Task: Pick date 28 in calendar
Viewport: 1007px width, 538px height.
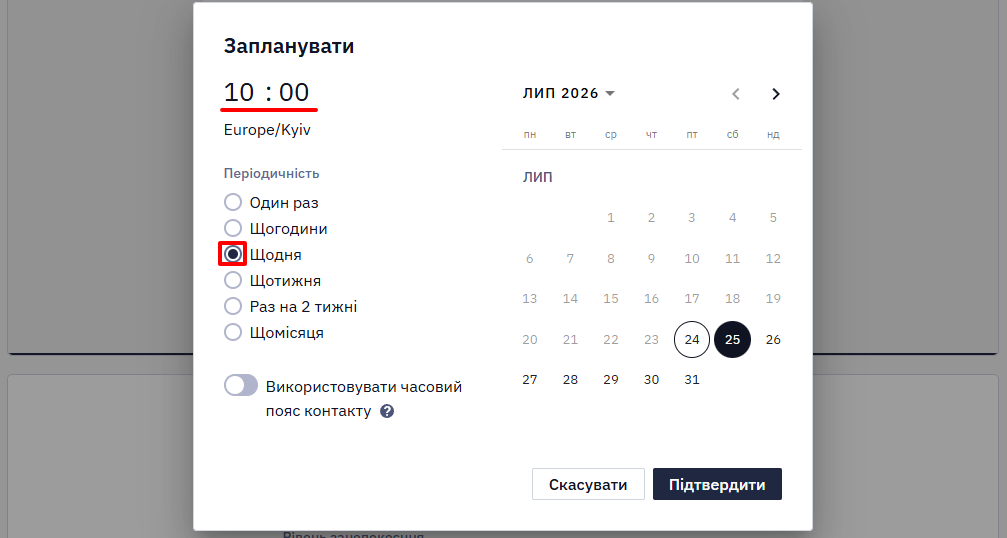Action: click(570, 380)
